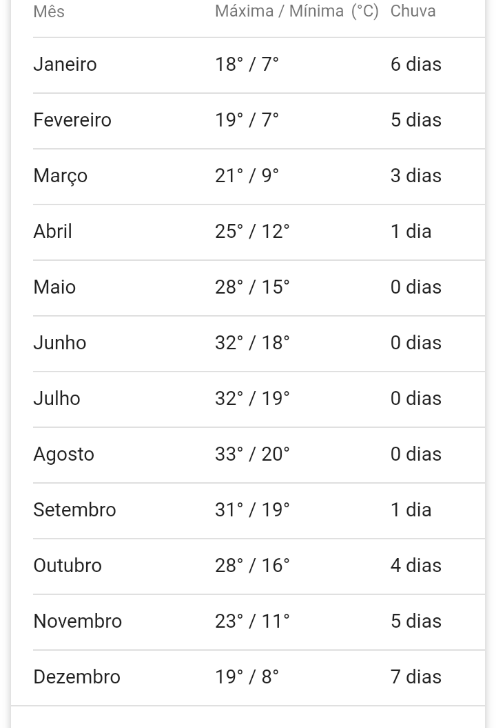This screenshot has height=728, width=496.
Task: Select the Fevereiro month label
Action: point(72,120)
